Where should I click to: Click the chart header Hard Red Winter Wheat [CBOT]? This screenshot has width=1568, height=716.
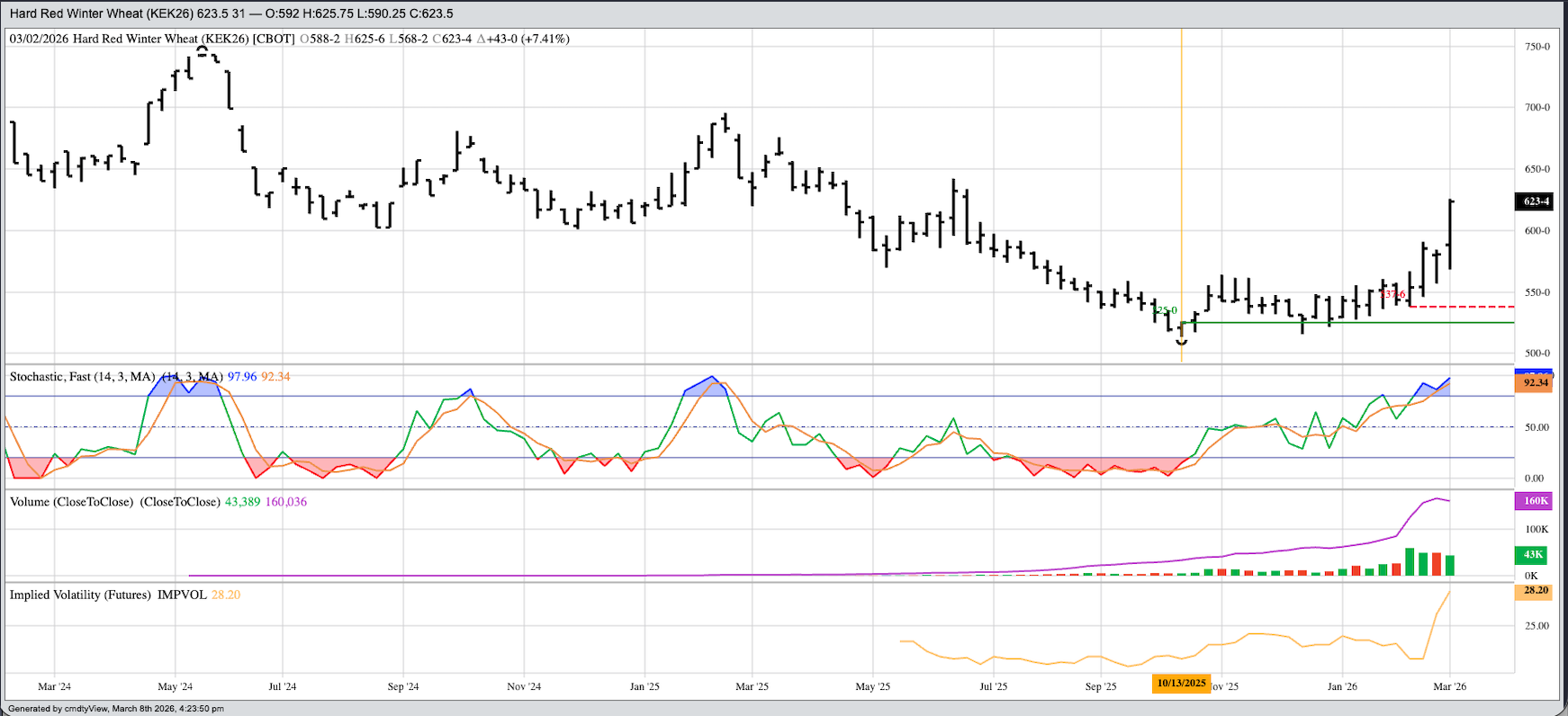[183, 39]
